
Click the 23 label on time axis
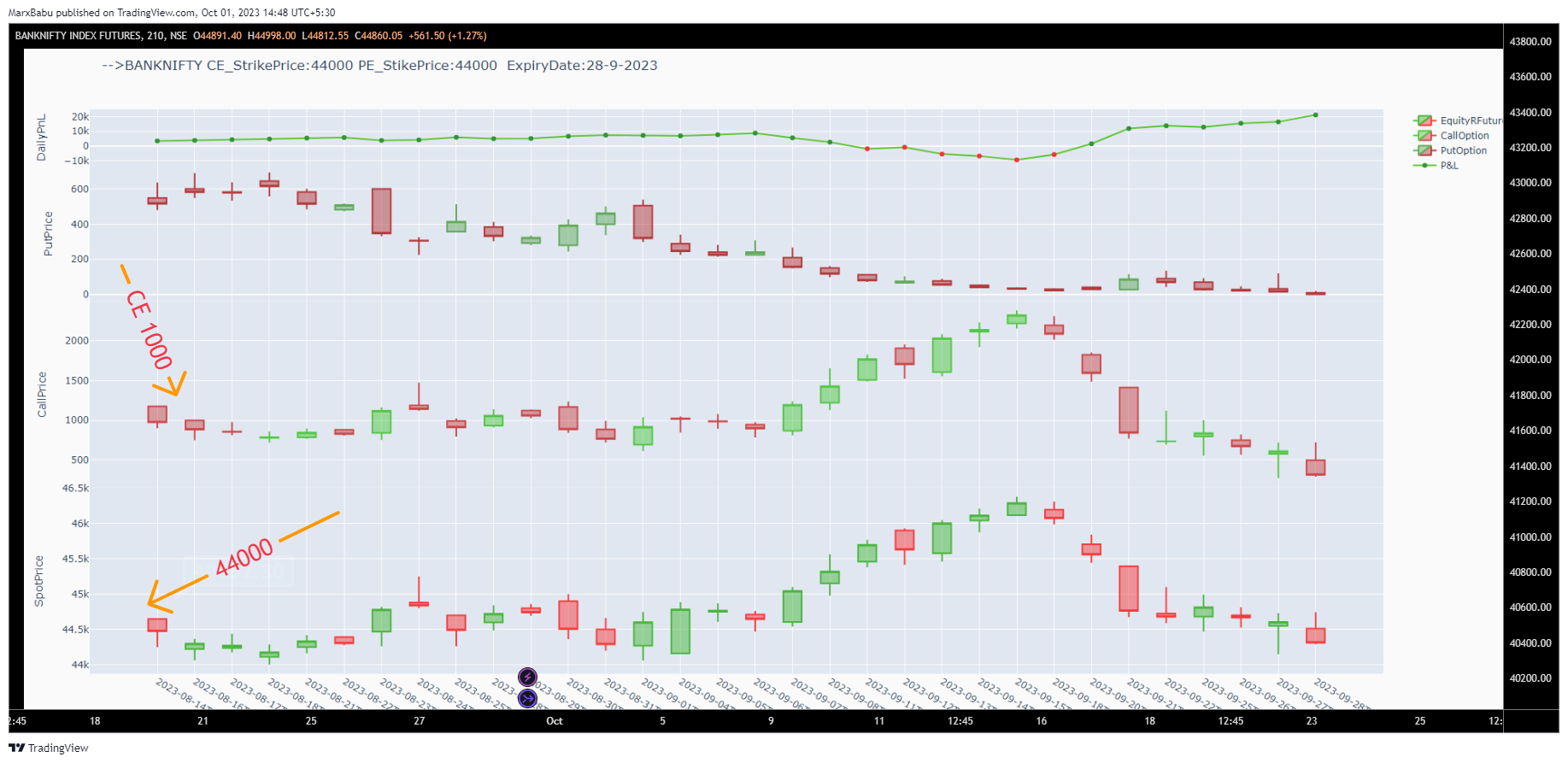1312,721
